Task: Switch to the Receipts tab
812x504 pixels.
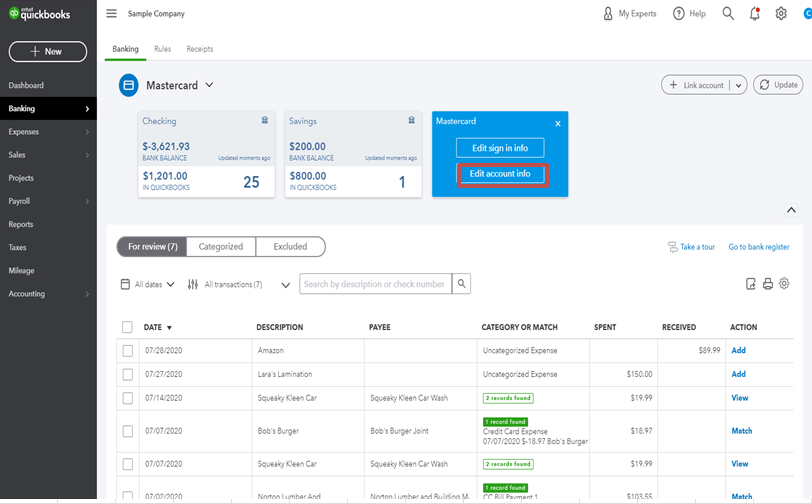Action: tap(200, 49)
